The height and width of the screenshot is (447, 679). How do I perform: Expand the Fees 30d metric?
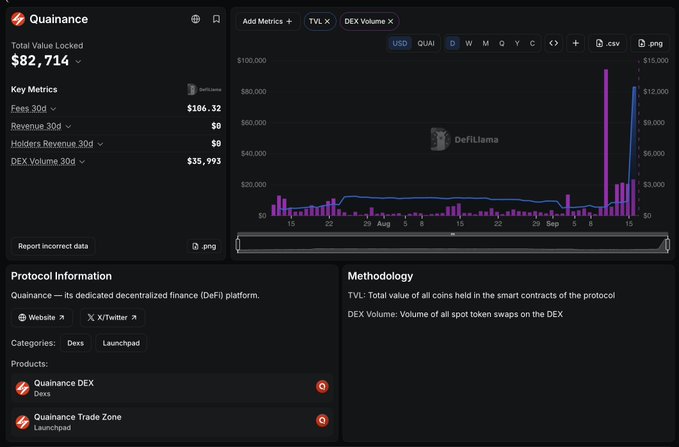tap(53, 109)
